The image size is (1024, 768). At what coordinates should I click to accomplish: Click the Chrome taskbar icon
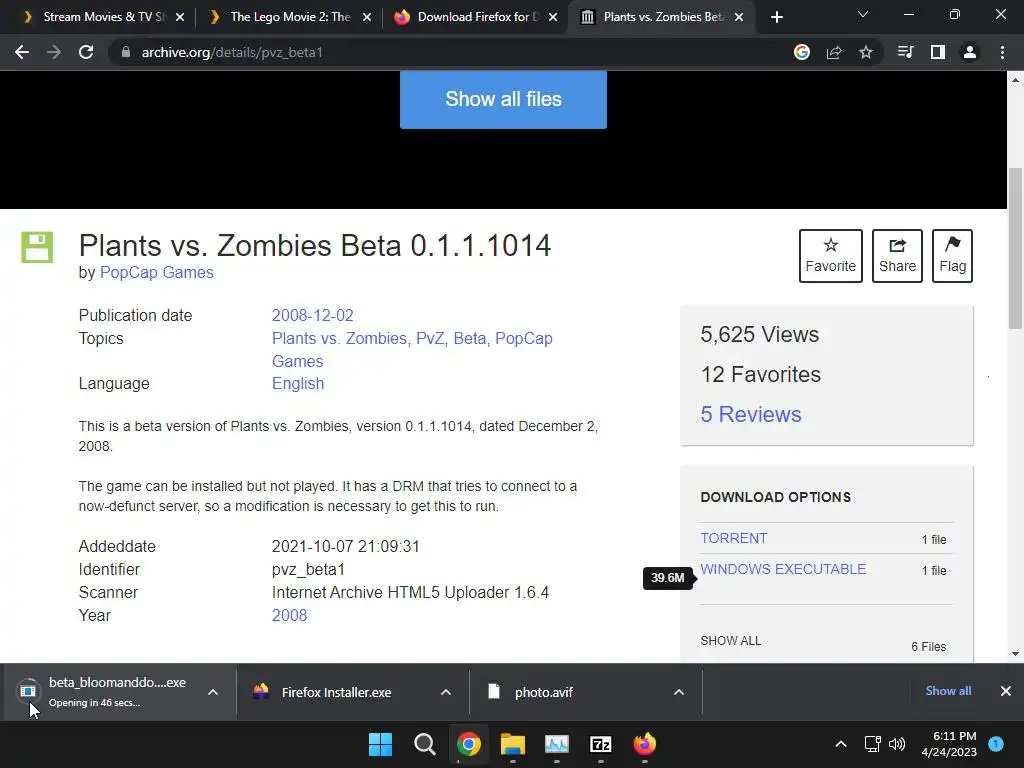[x=469, y=744]
